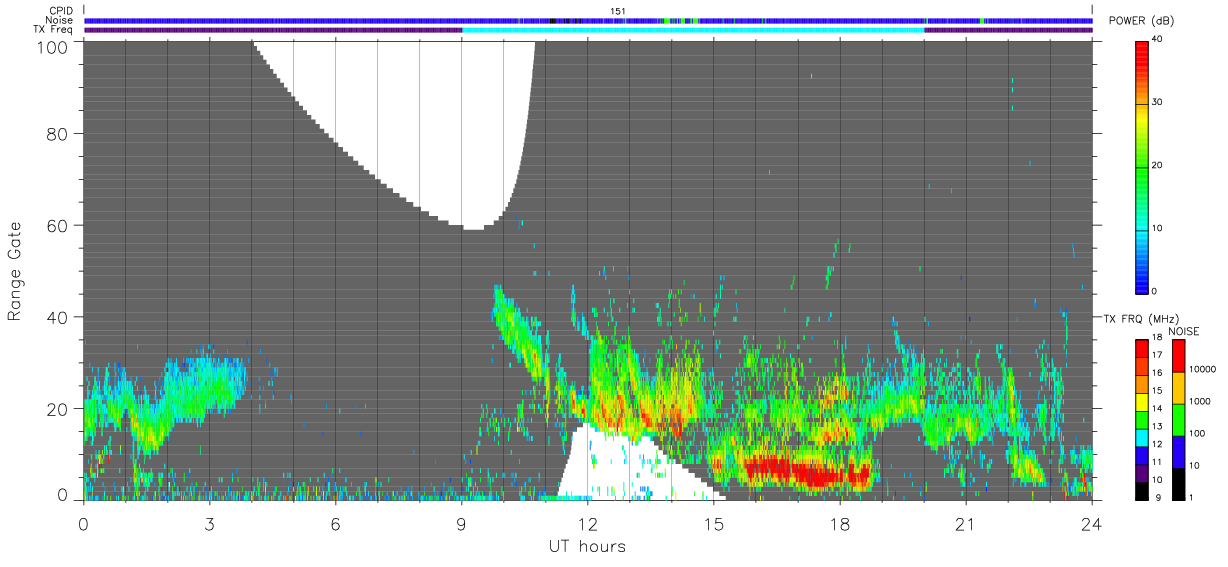Click the strong red echo patch near 17 UT
The image size is (1228, 567).
coord(808,470)
